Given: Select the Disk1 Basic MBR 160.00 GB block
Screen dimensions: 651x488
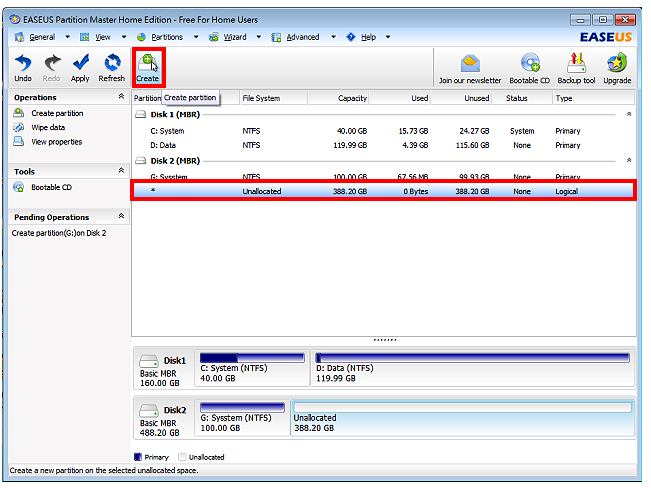Looking at the screenshot, I should [x=164, y=369].
